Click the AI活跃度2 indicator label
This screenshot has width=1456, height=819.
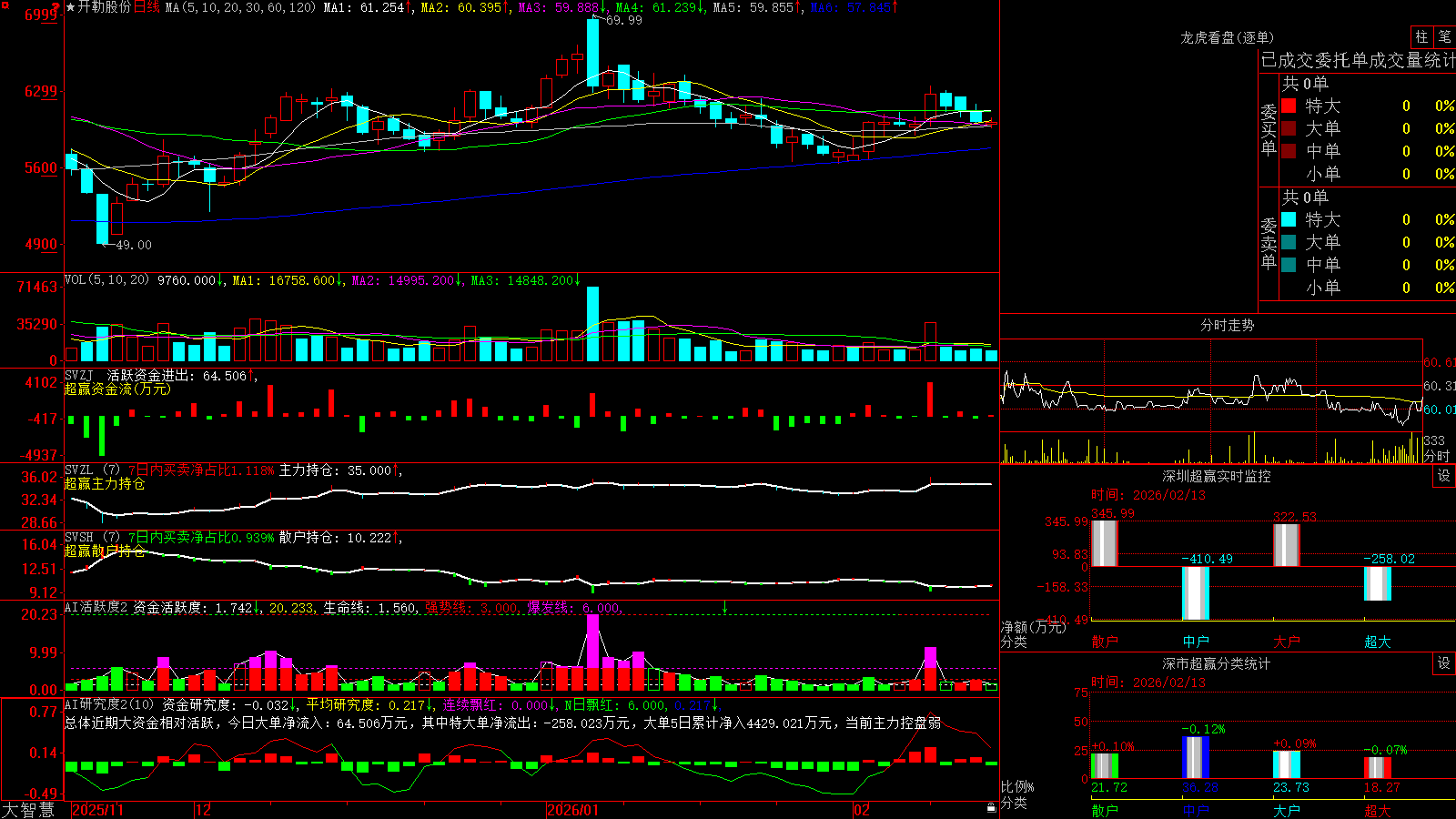pos(96,607)
